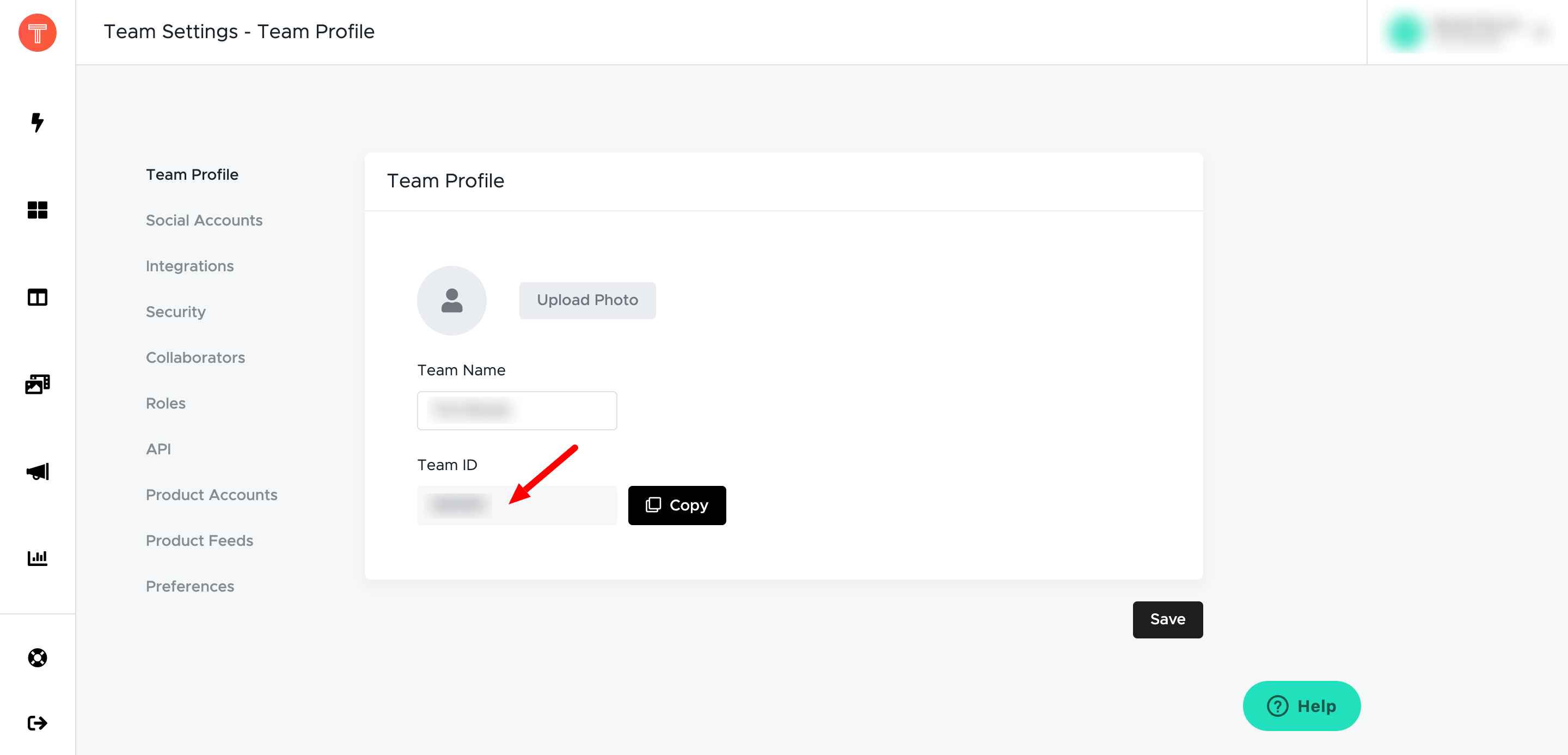Open the dashboard grid sidebar icon
This screenshot has width=1568, height=755.
(x=37, y=210)
